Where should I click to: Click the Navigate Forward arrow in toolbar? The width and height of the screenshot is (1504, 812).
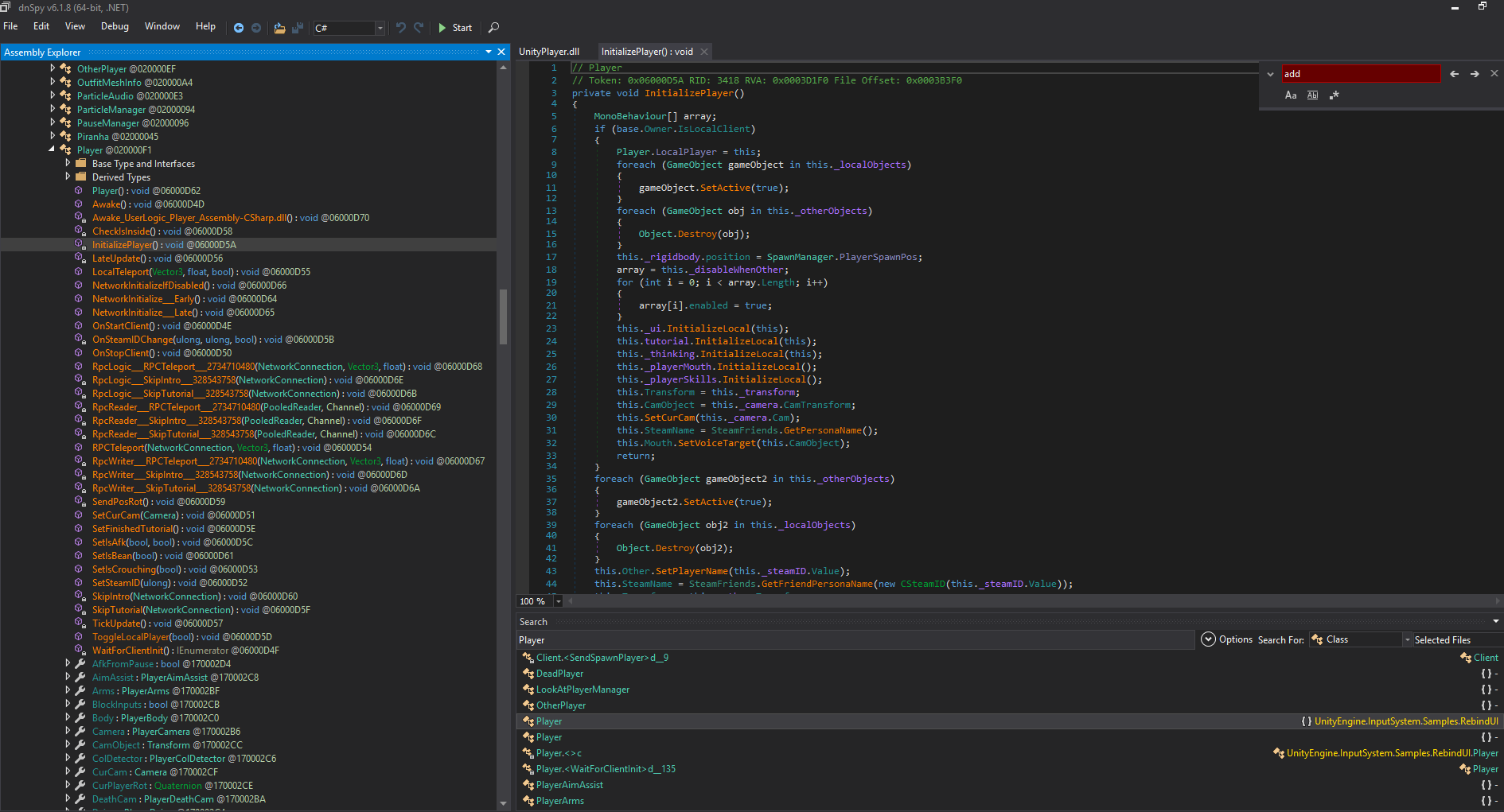(256, 28)
